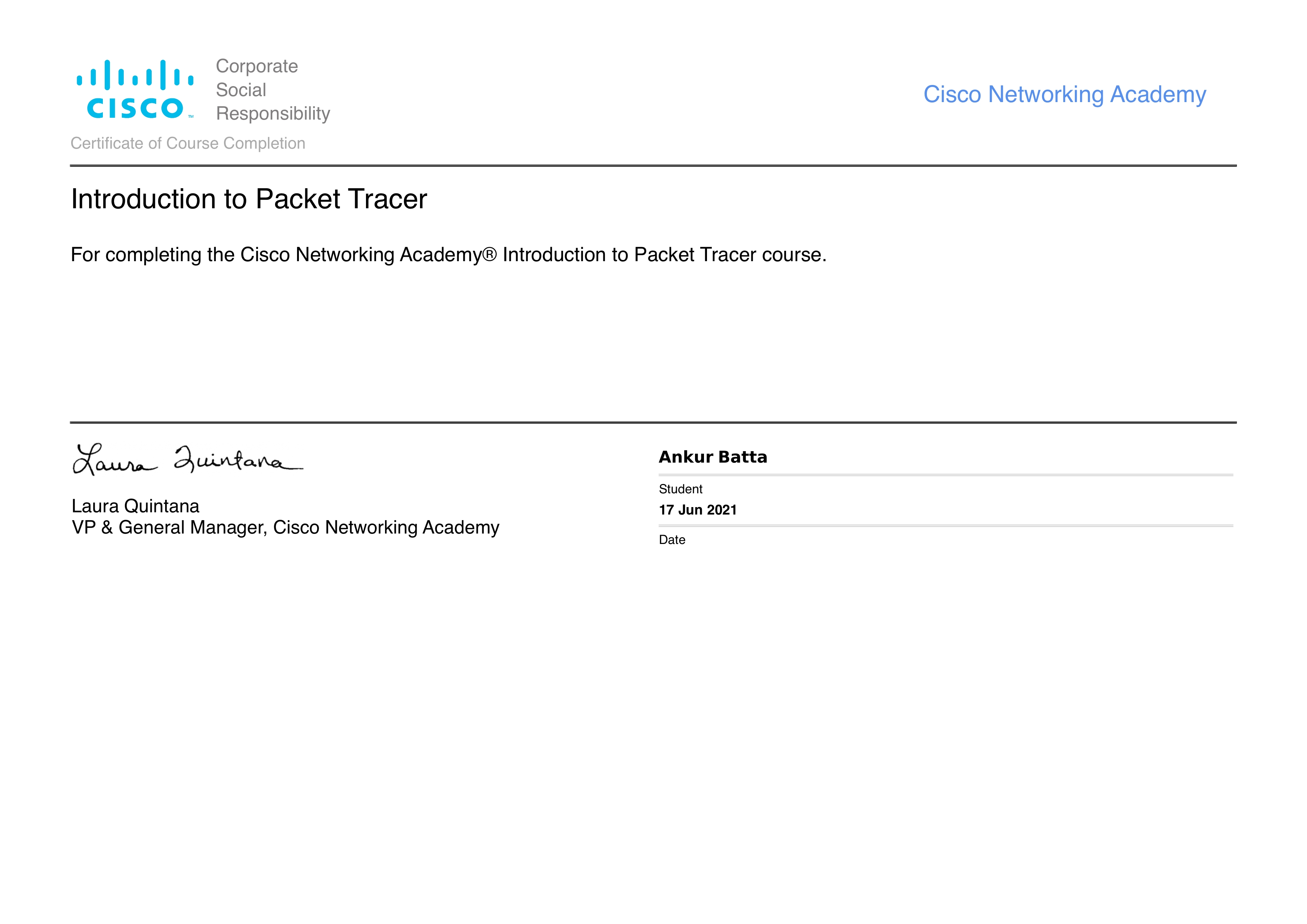1307x924 pixels.
Task: Click the small TM mark beside Cisco logo
Action: [191, 117]
